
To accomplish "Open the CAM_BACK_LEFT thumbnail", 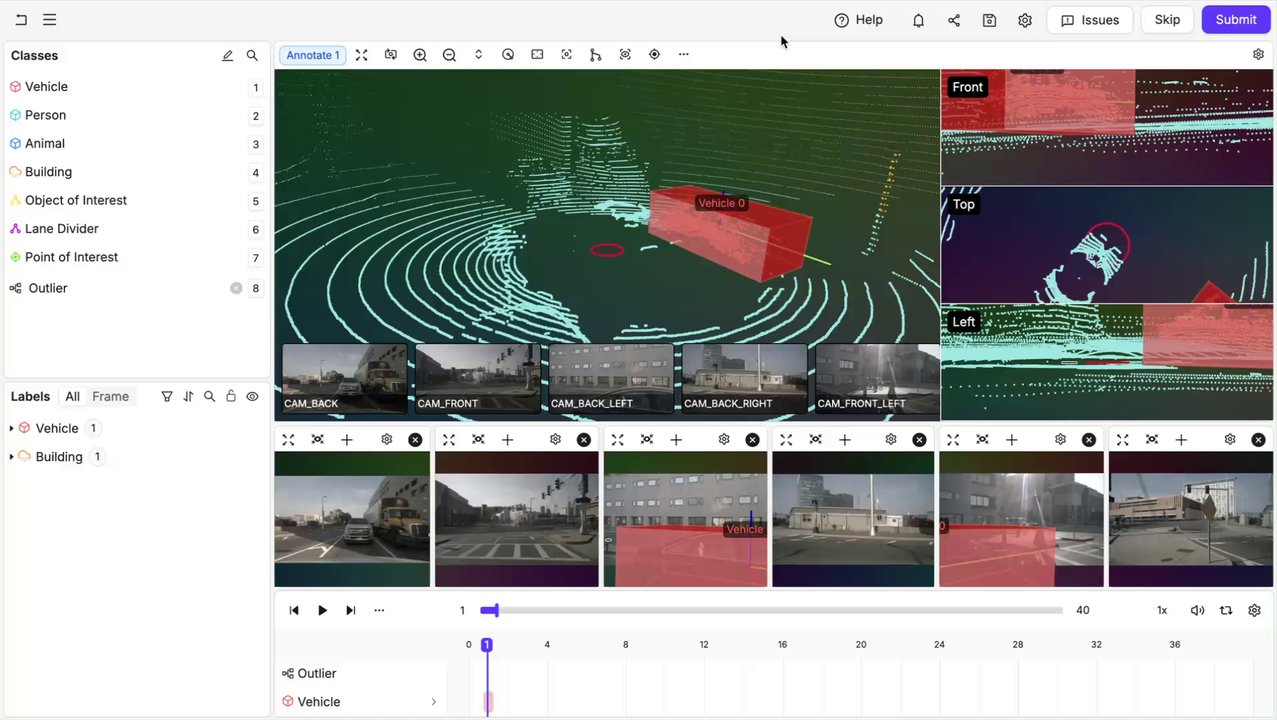I will point(611,379).
